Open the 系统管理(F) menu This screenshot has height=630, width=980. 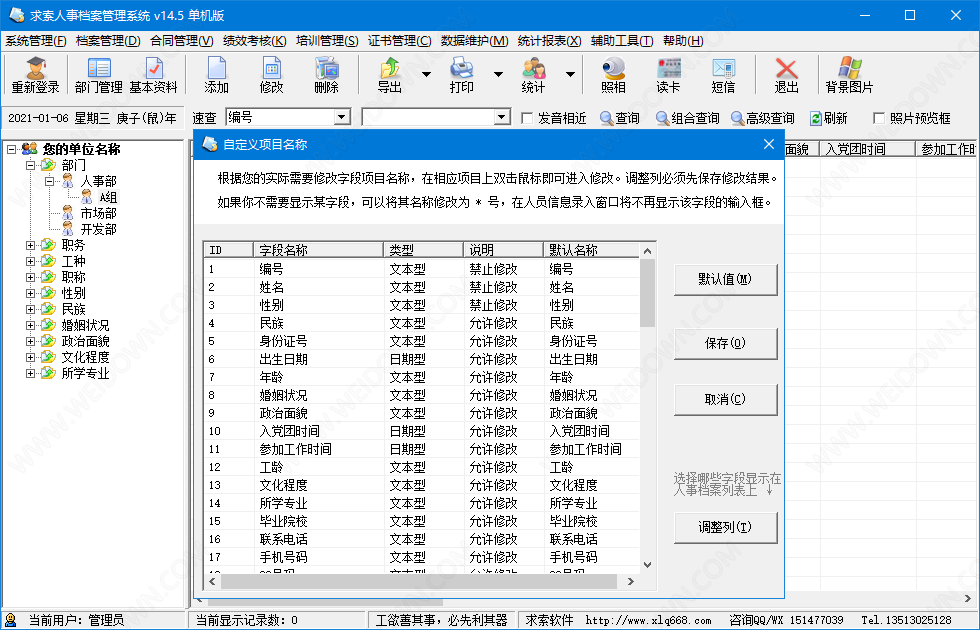(x=36, y=41)
